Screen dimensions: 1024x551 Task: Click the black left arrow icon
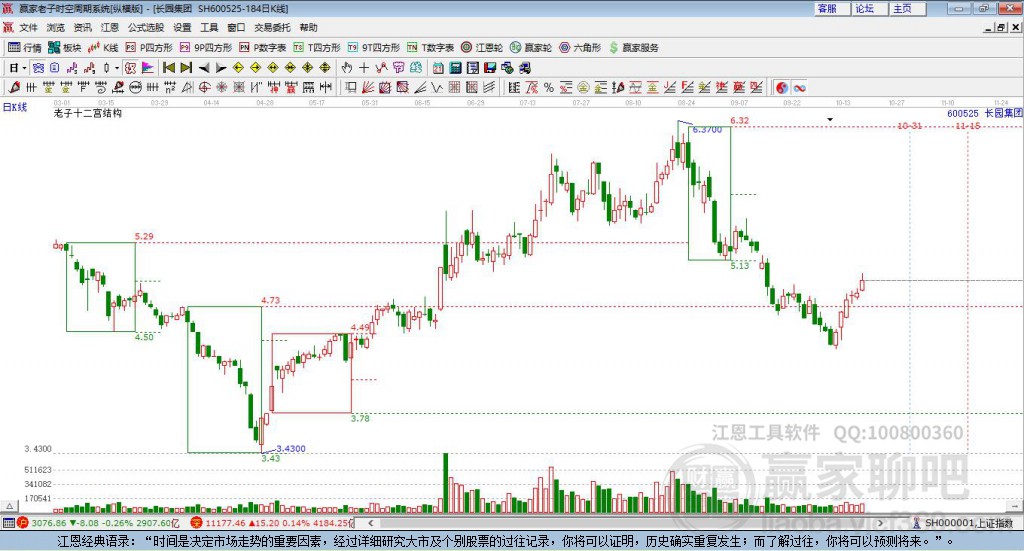[x=204, y=68]
